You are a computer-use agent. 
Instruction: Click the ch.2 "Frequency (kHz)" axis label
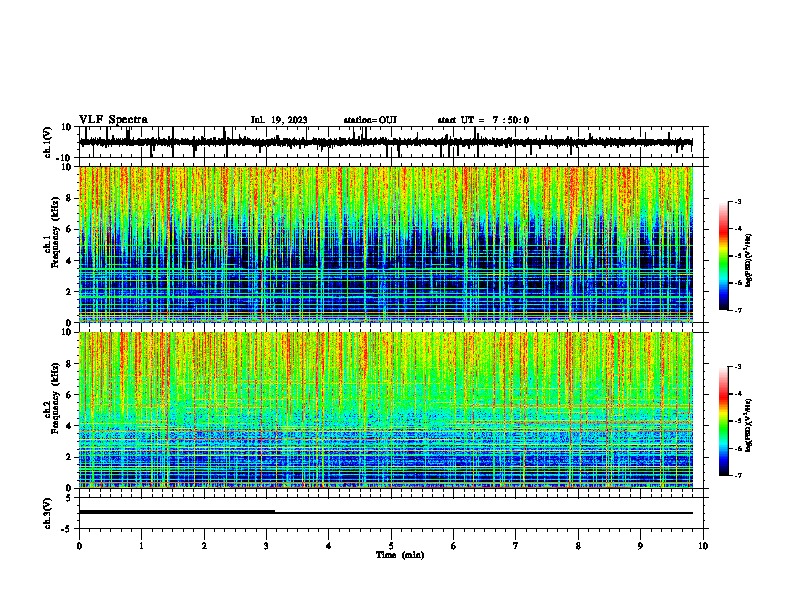[x=55, y=398]
